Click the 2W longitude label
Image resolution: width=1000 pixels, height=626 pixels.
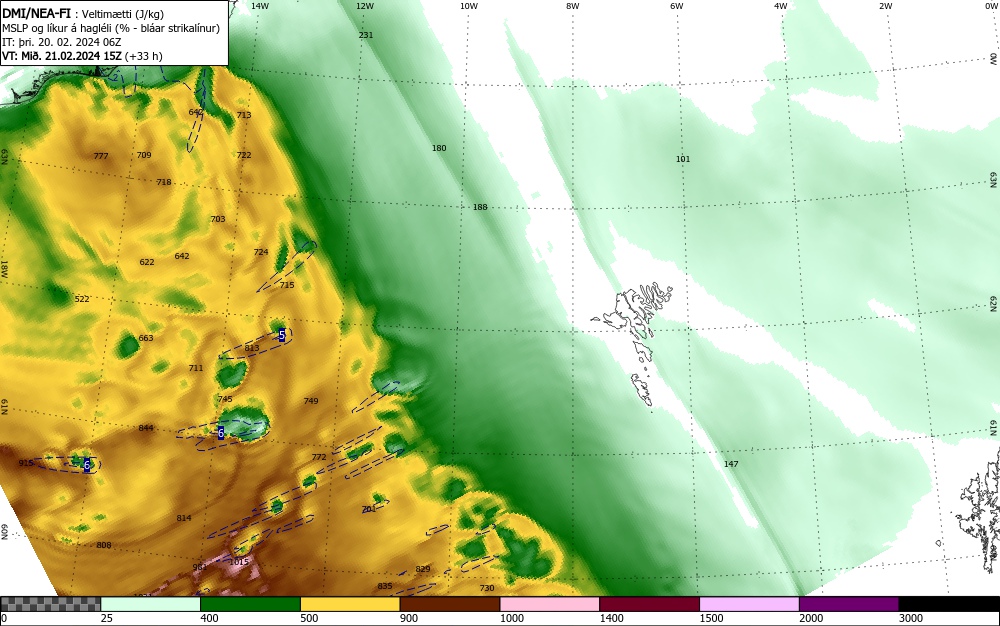[x=886, y=6]
